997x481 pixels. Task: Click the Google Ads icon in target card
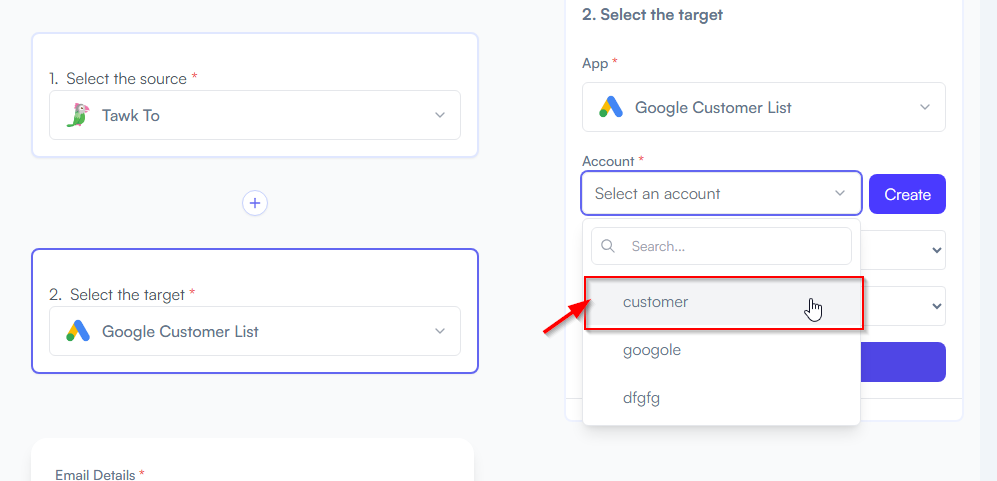tap(78, 331)
